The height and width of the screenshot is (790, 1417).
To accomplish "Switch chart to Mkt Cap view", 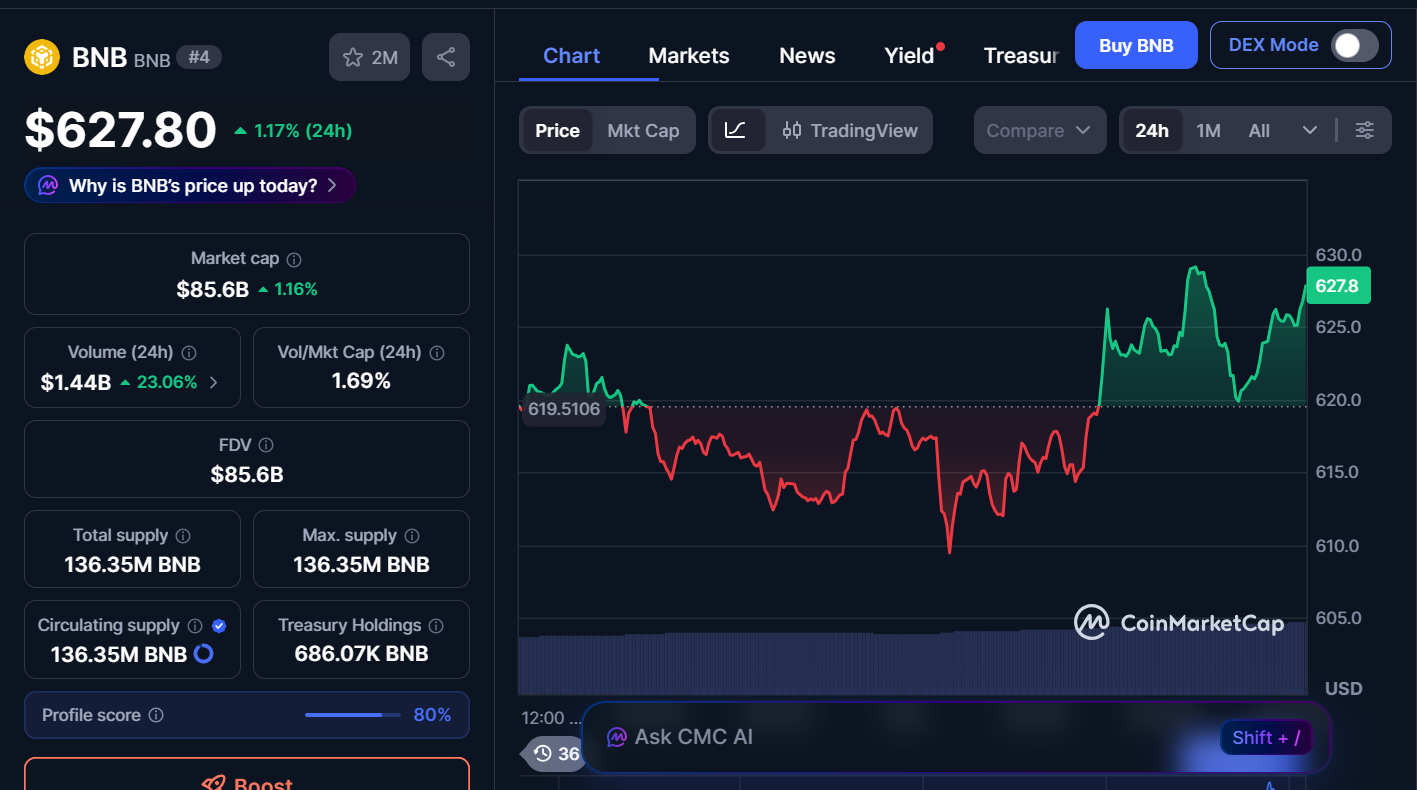I will pyautogui.click(x=643, y=130).
